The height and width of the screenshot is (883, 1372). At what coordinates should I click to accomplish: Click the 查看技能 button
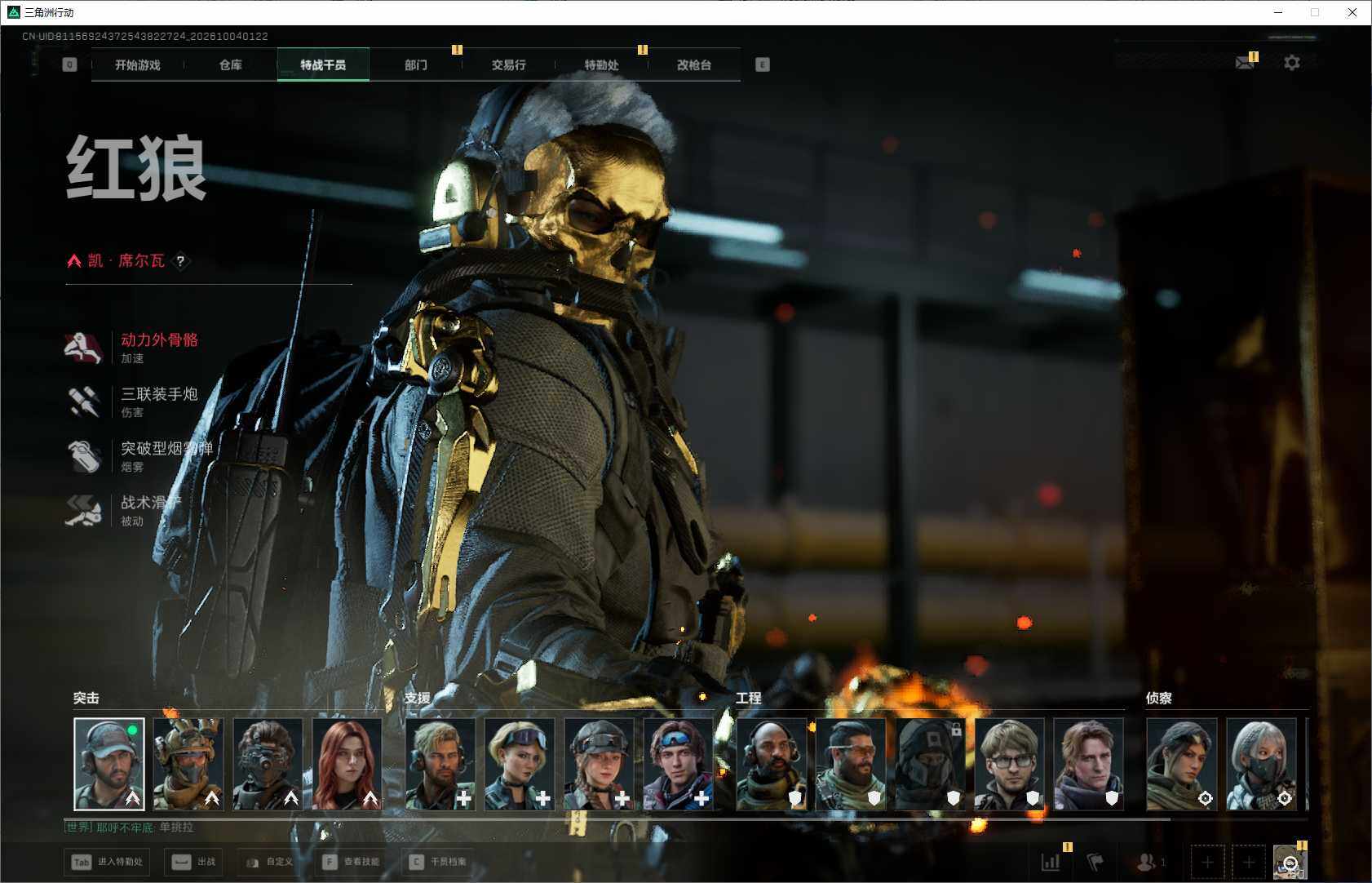click(352, 862)
